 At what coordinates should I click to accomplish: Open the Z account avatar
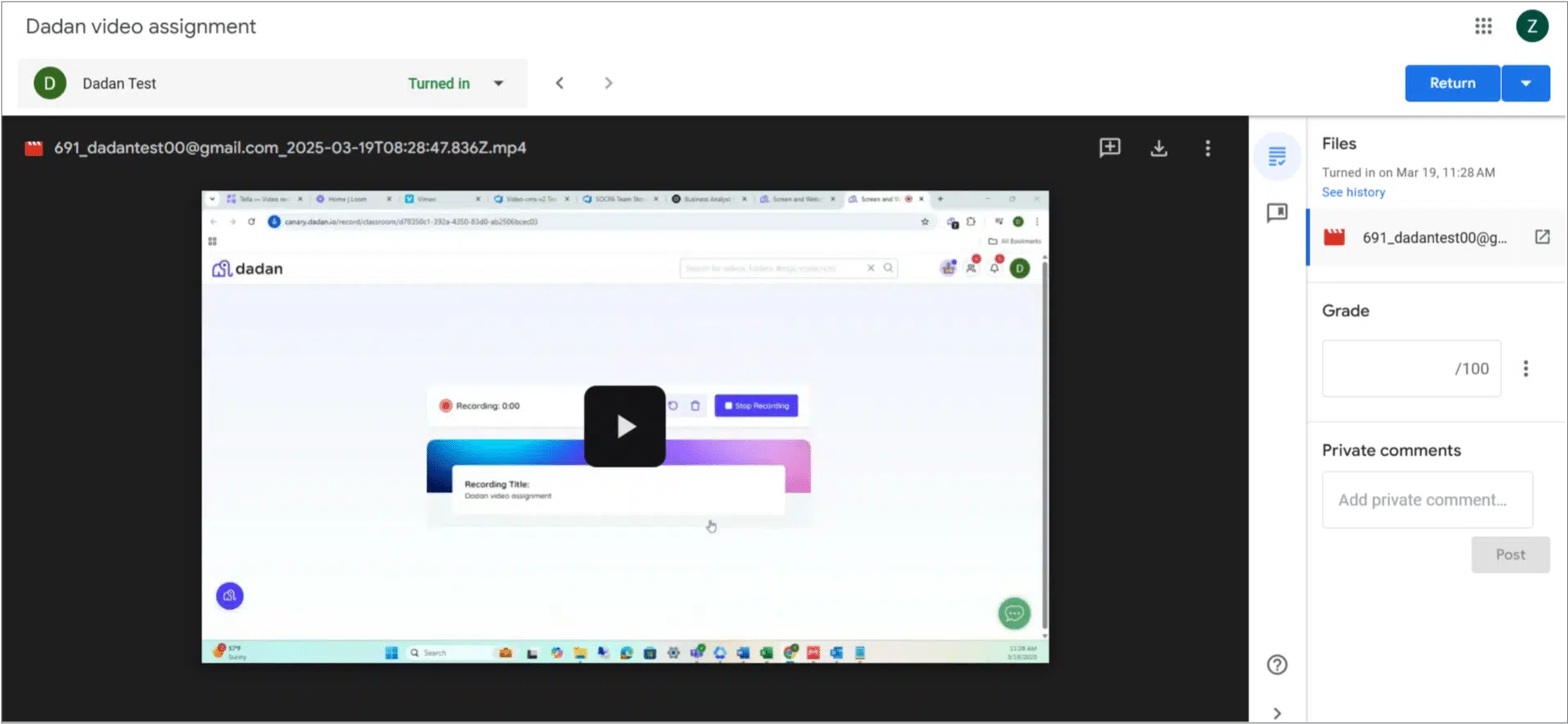pos(1531,26)
